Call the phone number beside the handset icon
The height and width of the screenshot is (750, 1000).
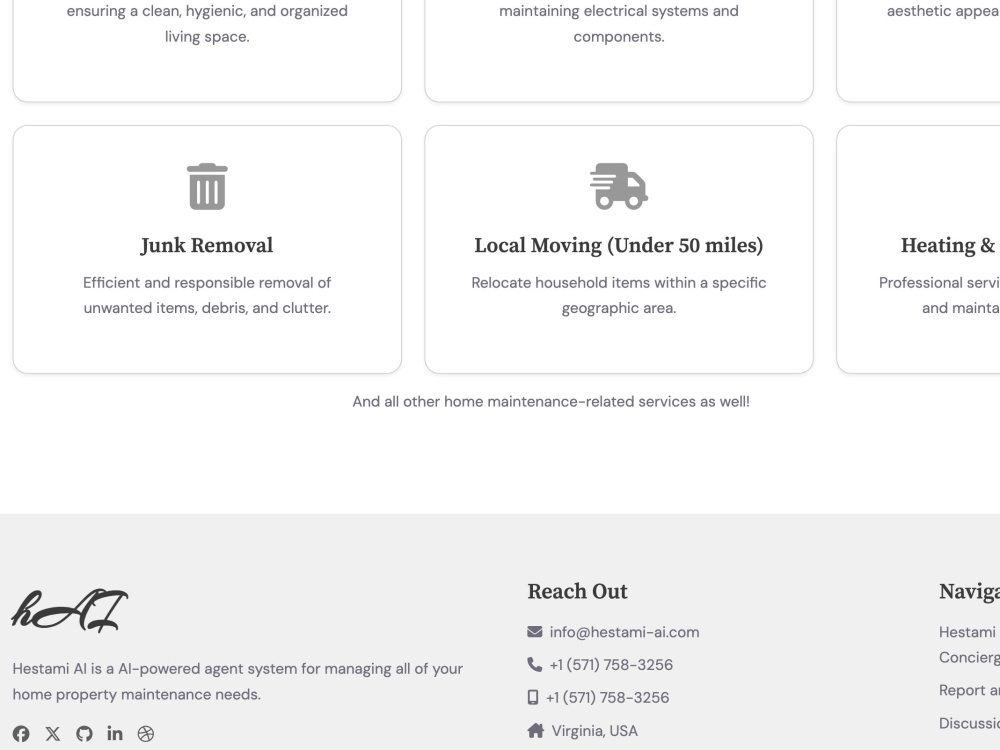[611, 665]
